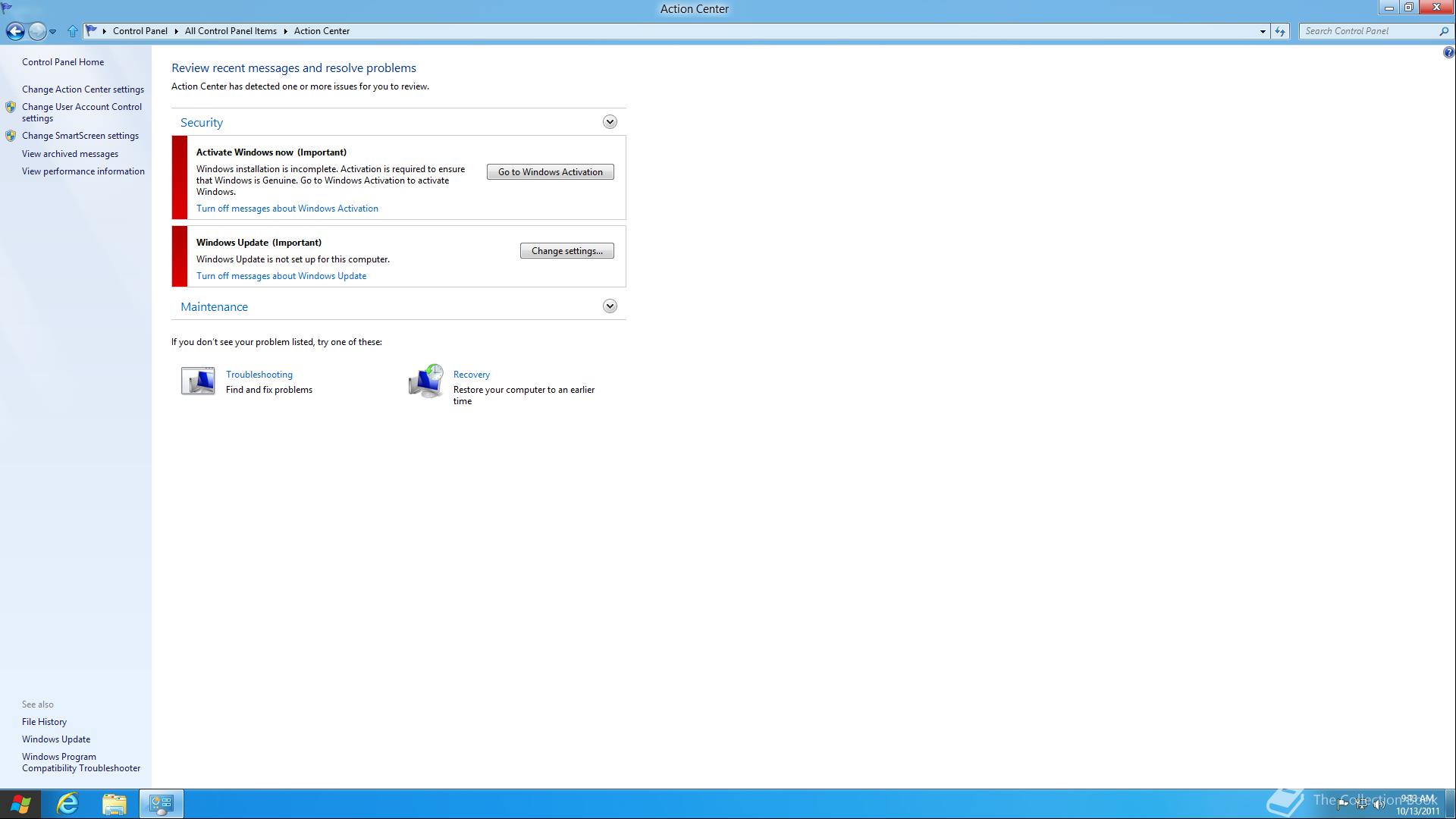Expand arrow after All Control Panel Items
This screenshot has height=819, width=1456.
coord(286,31)
